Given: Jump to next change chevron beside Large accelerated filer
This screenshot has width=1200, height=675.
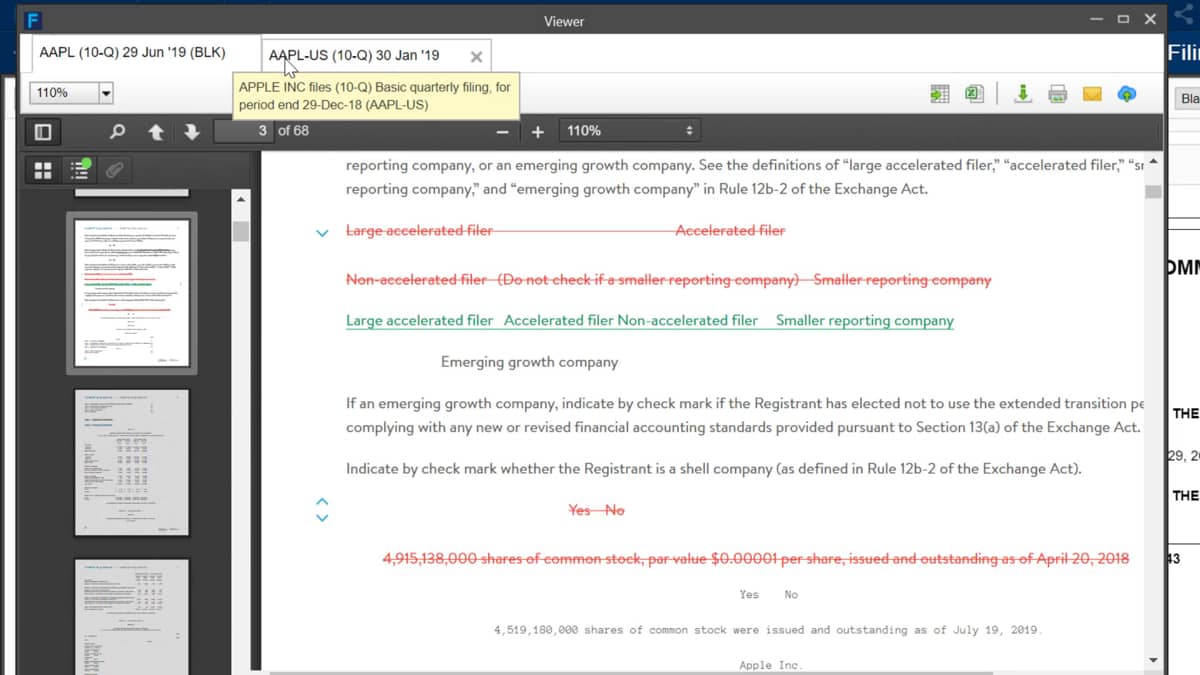Looking at the screenshot, I should tap(322, 233).
